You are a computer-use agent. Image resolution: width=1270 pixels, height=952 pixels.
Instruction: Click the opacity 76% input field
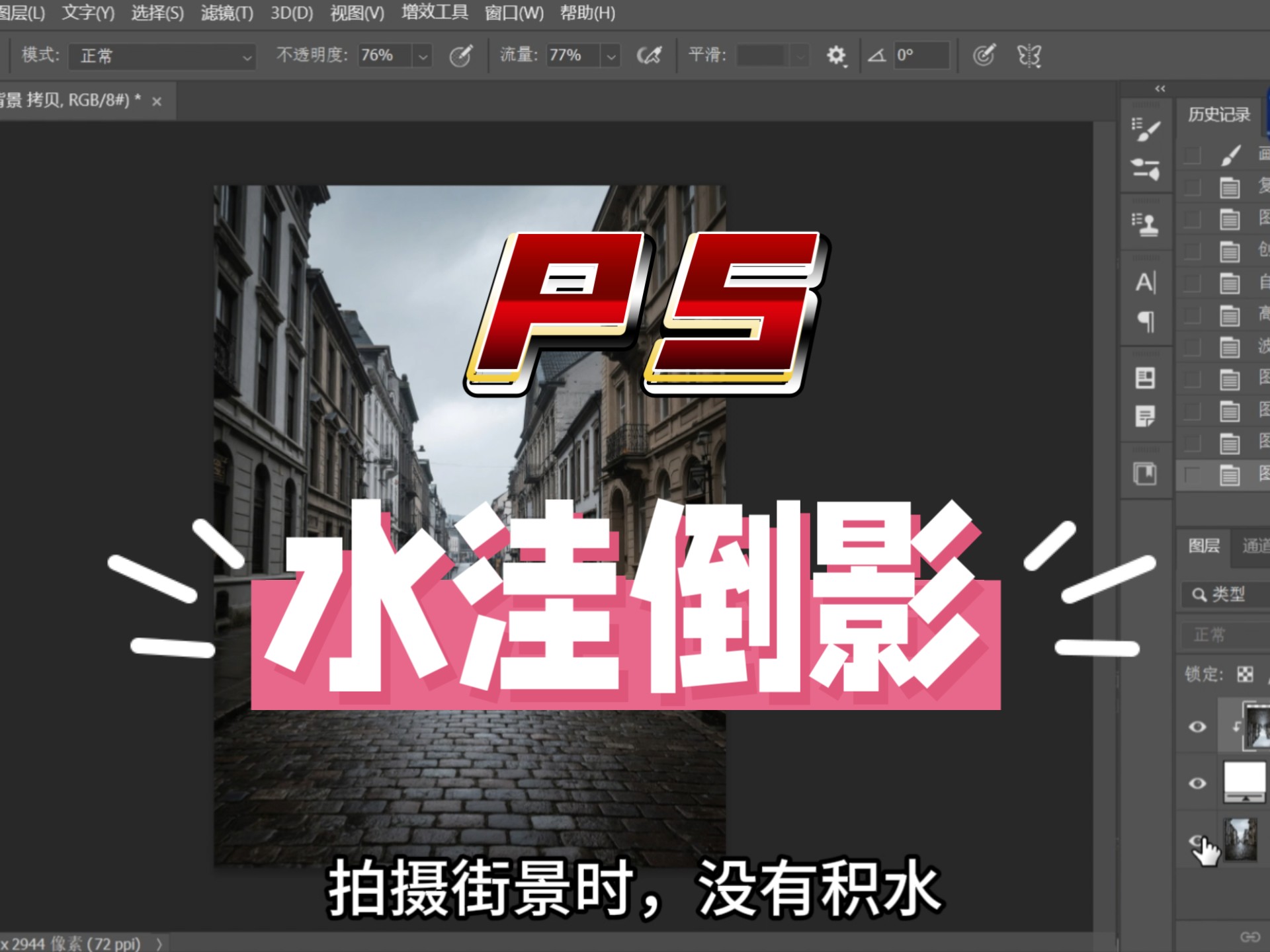pos(385,56)
